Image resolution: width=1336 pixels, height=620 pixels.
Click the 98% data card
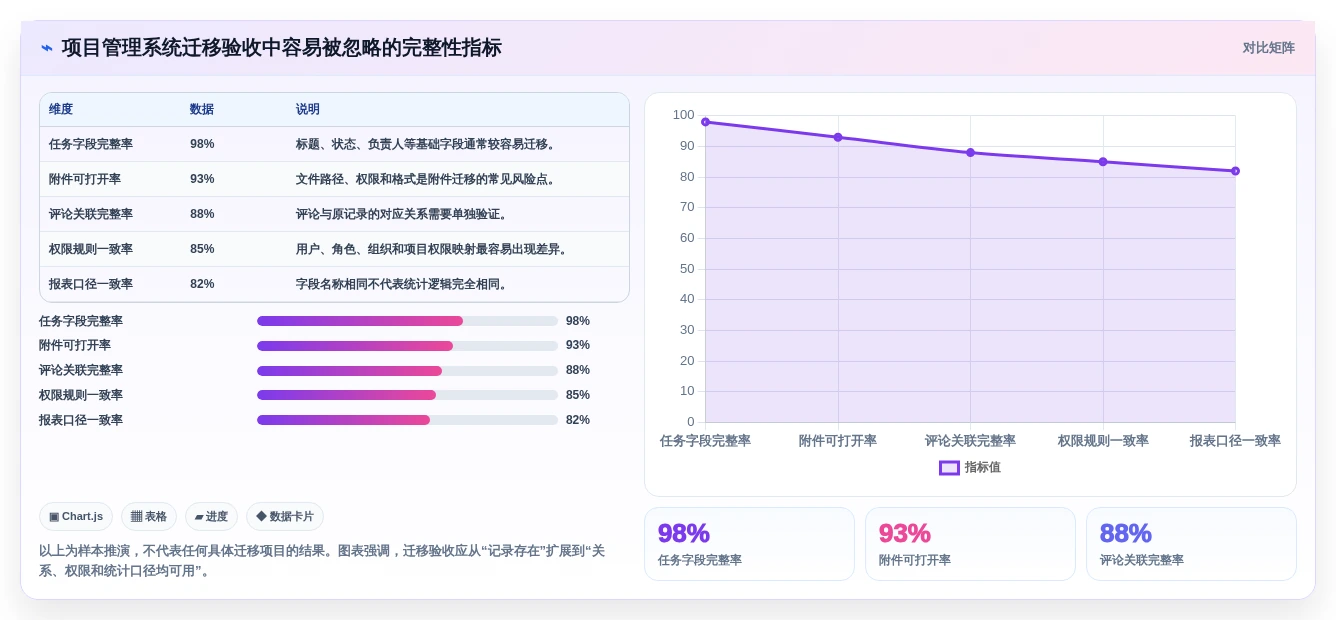749,544
